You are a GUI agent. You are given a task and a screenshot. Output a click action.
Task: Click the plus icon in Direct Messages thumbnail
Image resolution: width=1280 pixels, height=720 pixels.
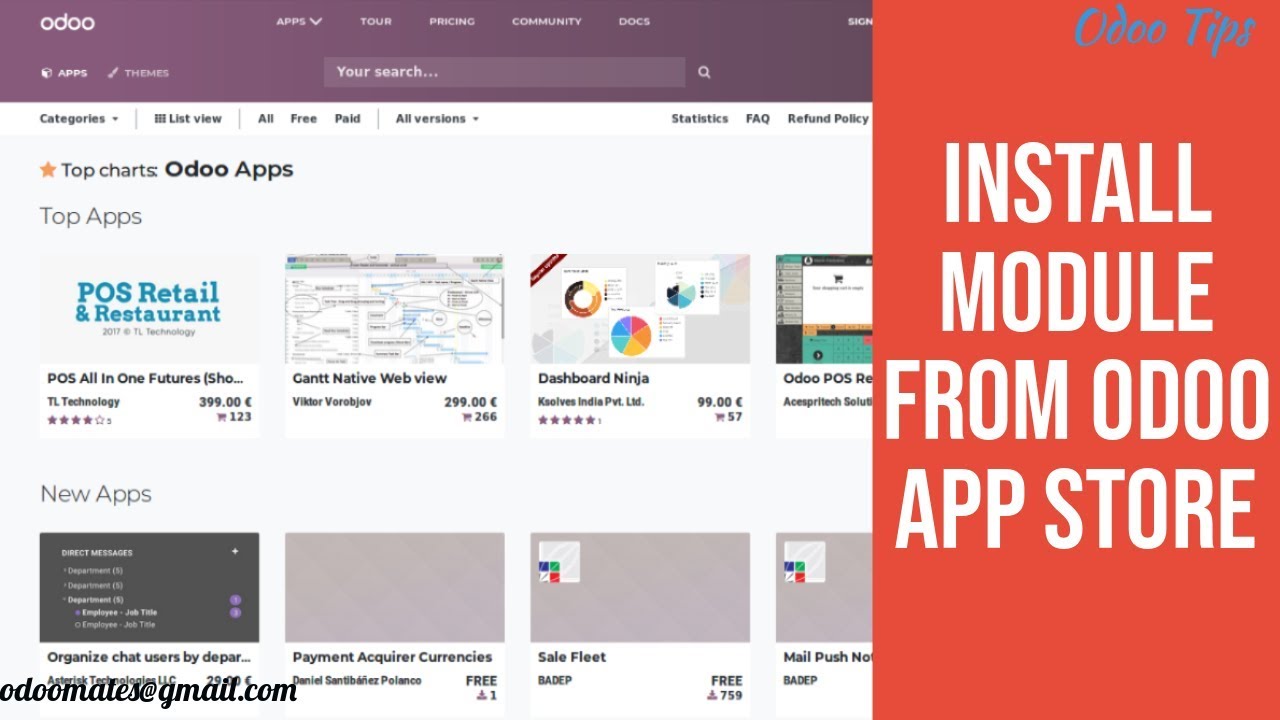[235, 551]
